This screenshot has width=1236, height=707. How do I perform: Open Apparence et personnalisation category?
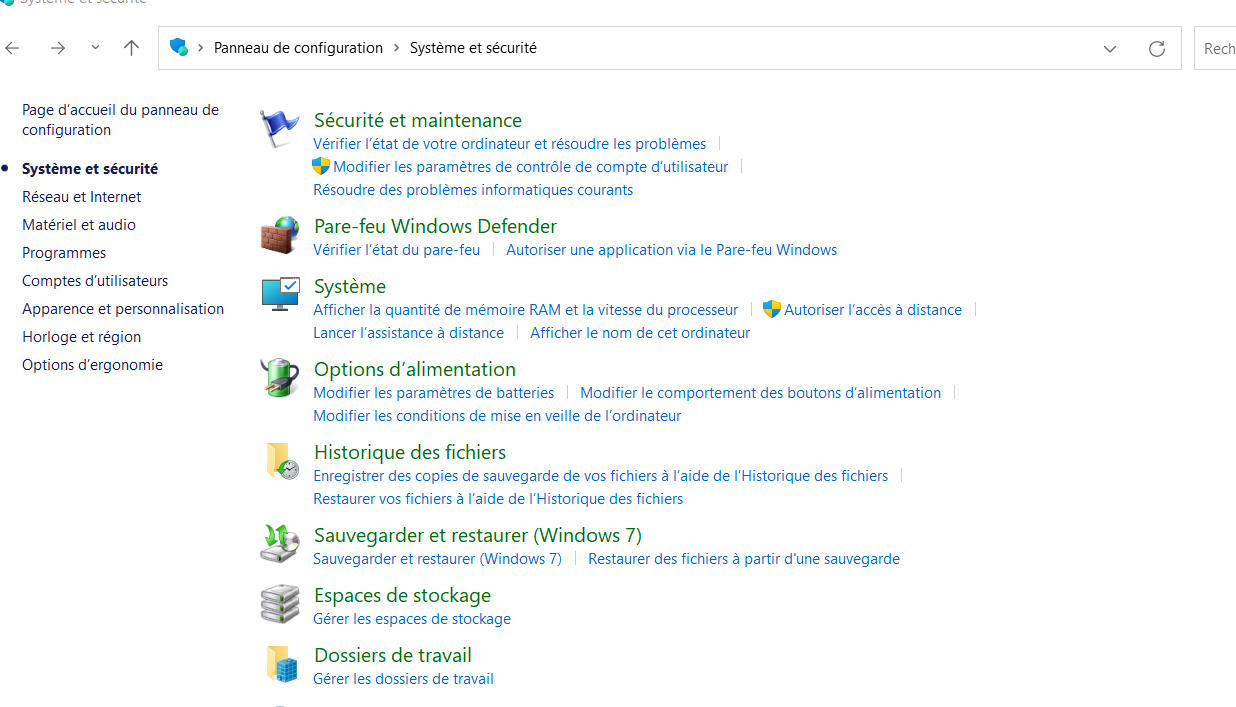123,309
